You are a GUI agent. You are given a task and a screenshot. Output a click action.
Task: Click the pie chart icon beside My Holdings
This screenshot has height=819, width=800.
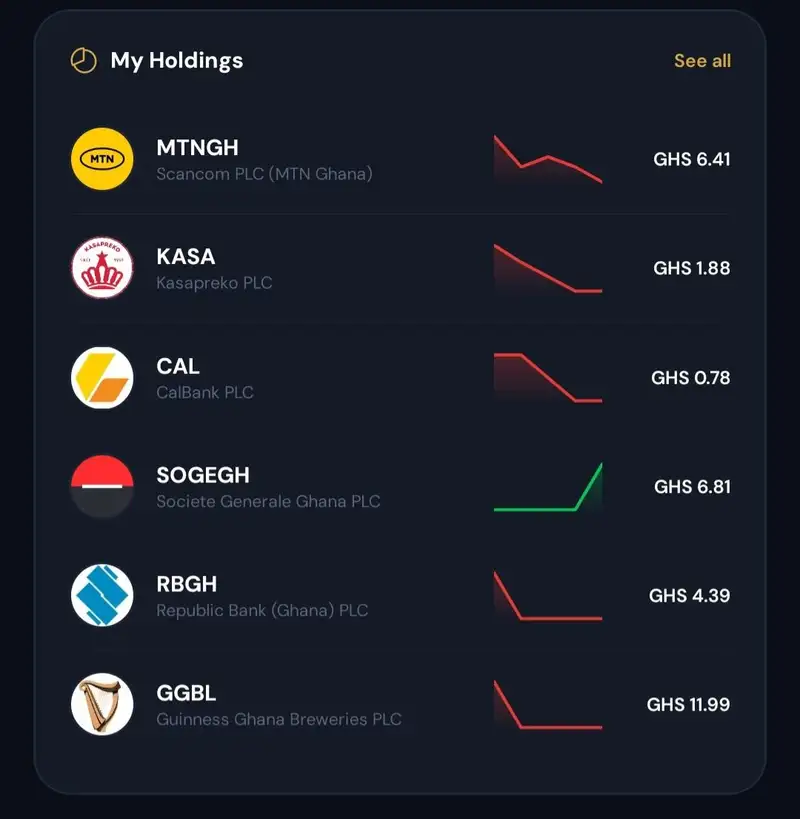pos(84,61)
